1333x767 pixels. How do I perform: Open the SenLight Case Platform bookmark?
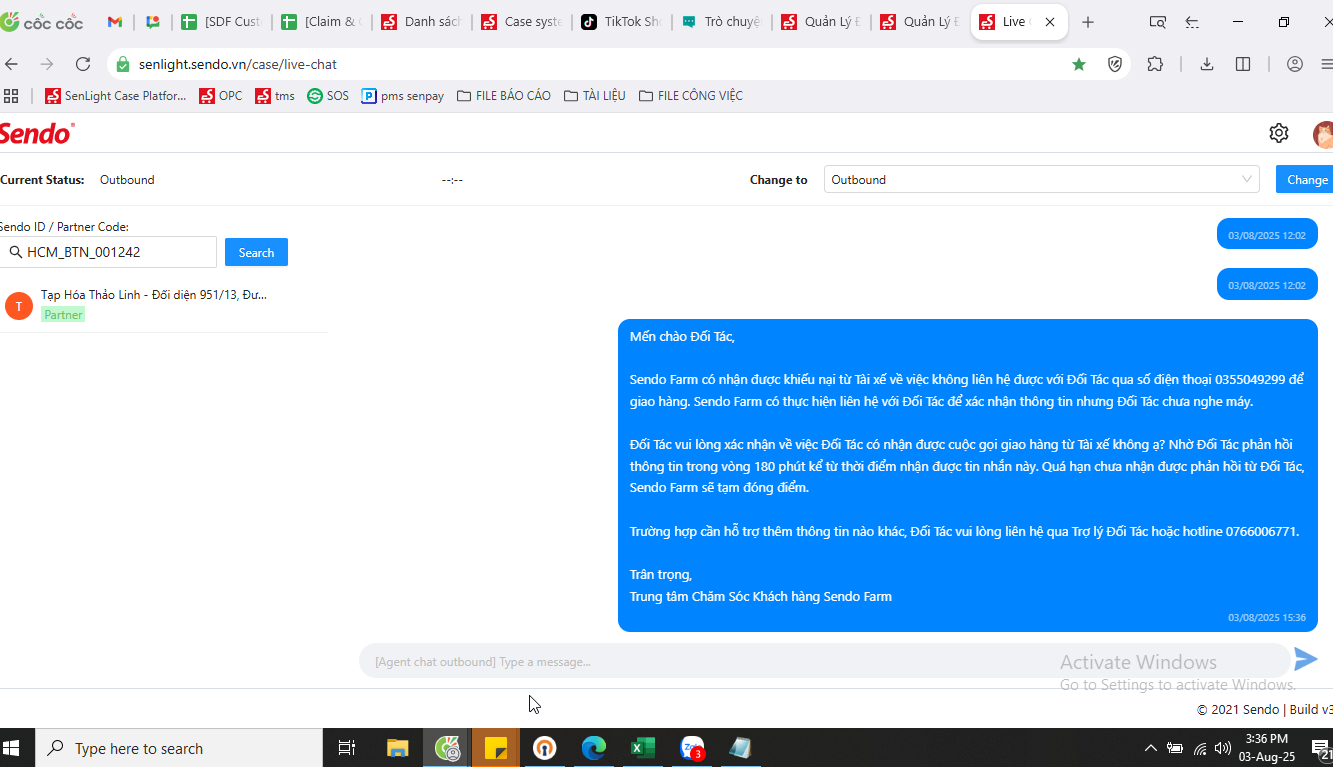[x=116, y=96]
